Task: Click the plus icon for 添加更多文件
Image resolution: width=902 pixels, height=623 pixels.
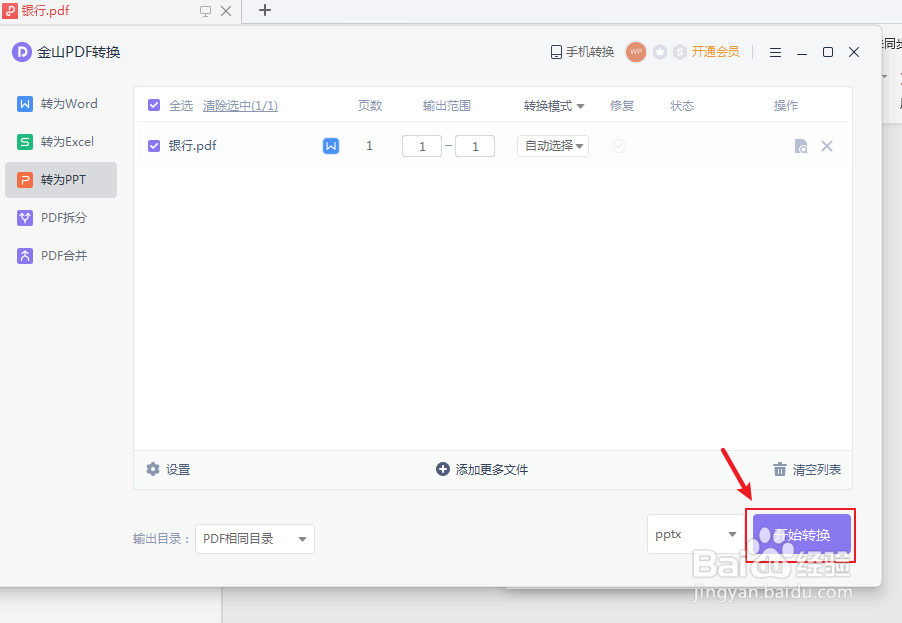Action: (x=442, y=469)
